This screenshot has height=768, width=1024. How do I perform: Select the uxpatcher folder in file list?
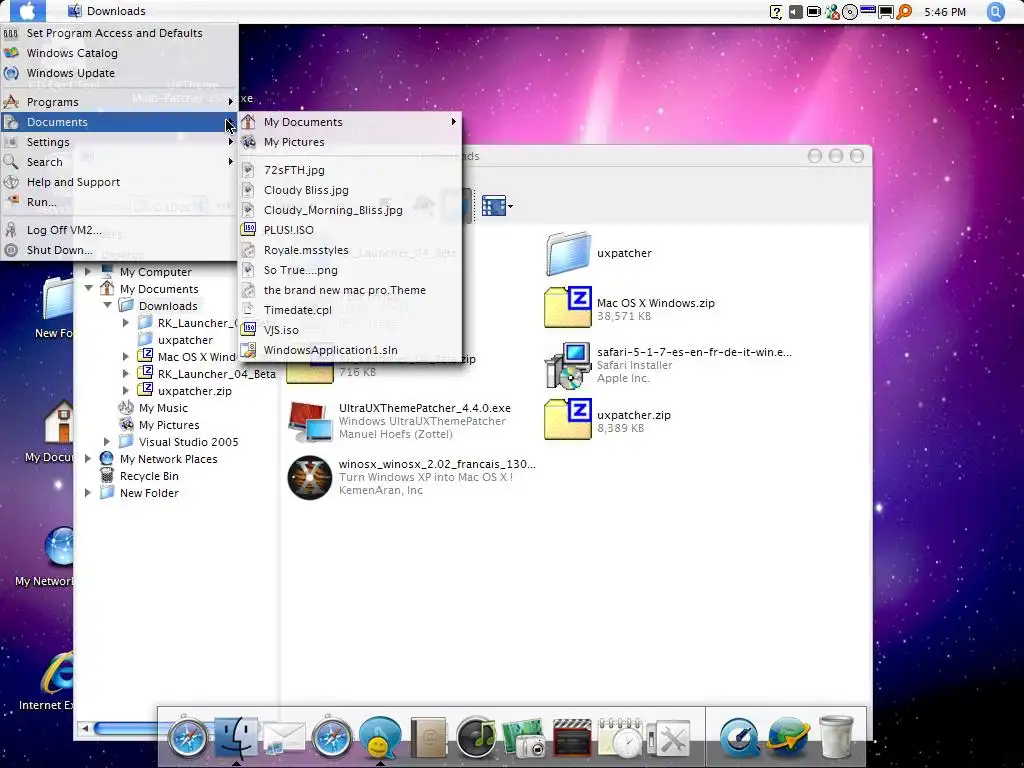(x=600, y=253)
